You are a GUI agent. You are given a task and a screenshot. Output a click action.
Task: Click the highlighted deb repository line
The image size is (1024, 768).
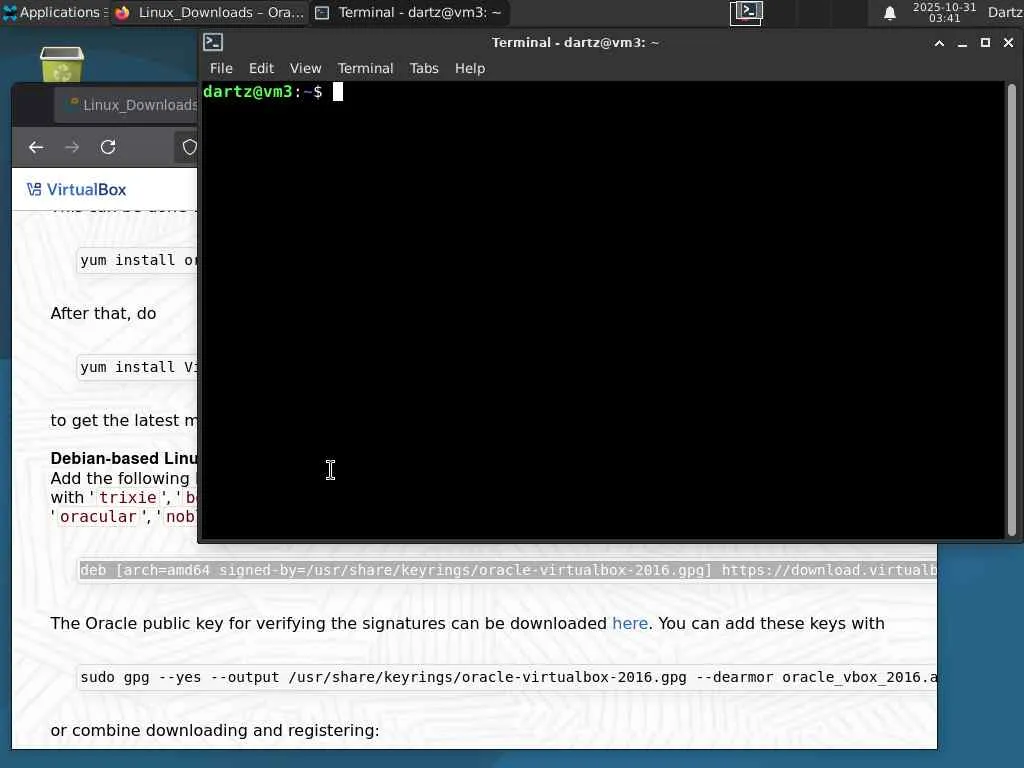click(x=508, y=571)
